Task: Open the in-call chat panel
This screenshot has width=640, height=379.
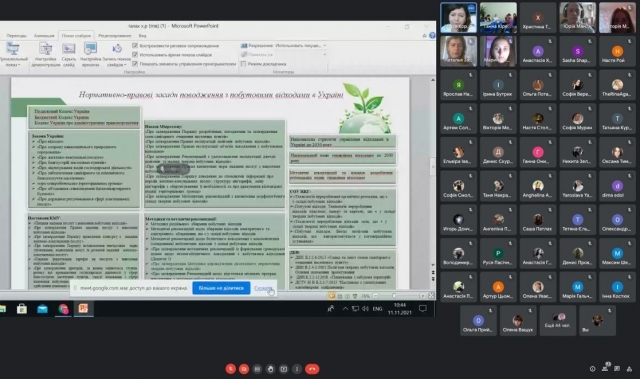Action: [617, 369]
